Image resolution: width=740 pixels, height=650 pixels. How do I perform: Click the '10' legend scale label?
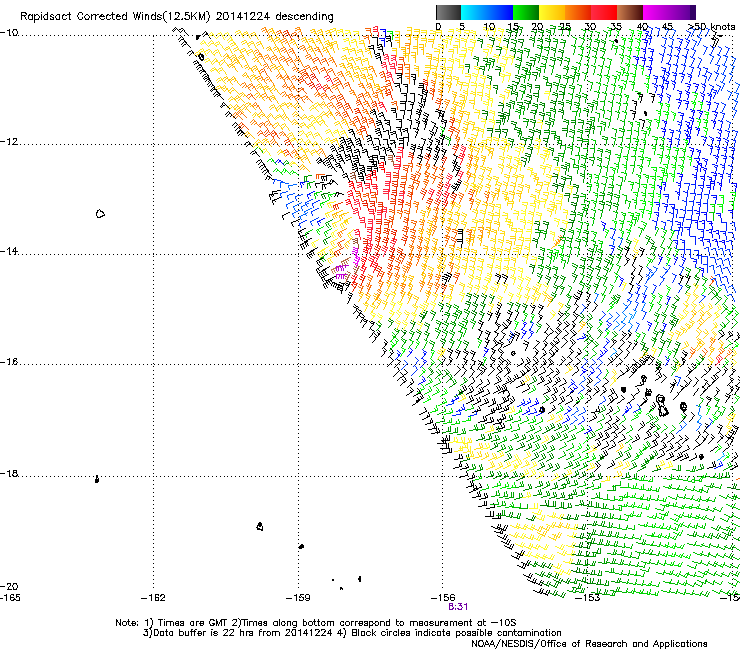tap(489, 26)
